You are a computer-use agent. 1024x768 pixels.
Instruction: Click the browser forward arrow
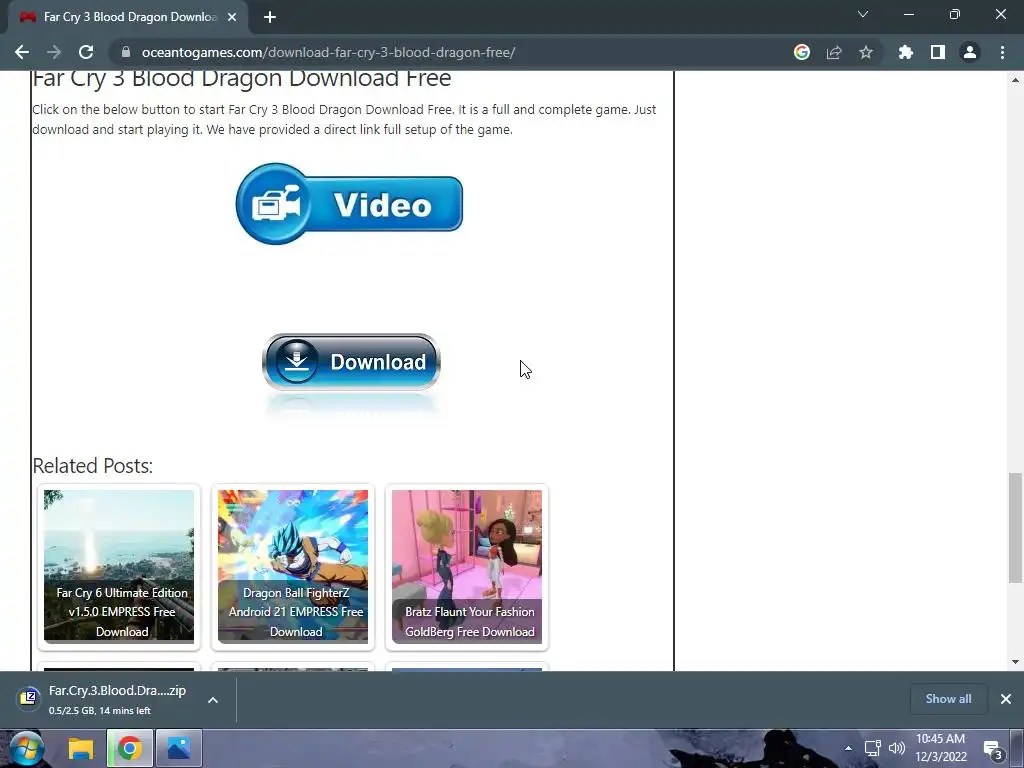[54, 52]
